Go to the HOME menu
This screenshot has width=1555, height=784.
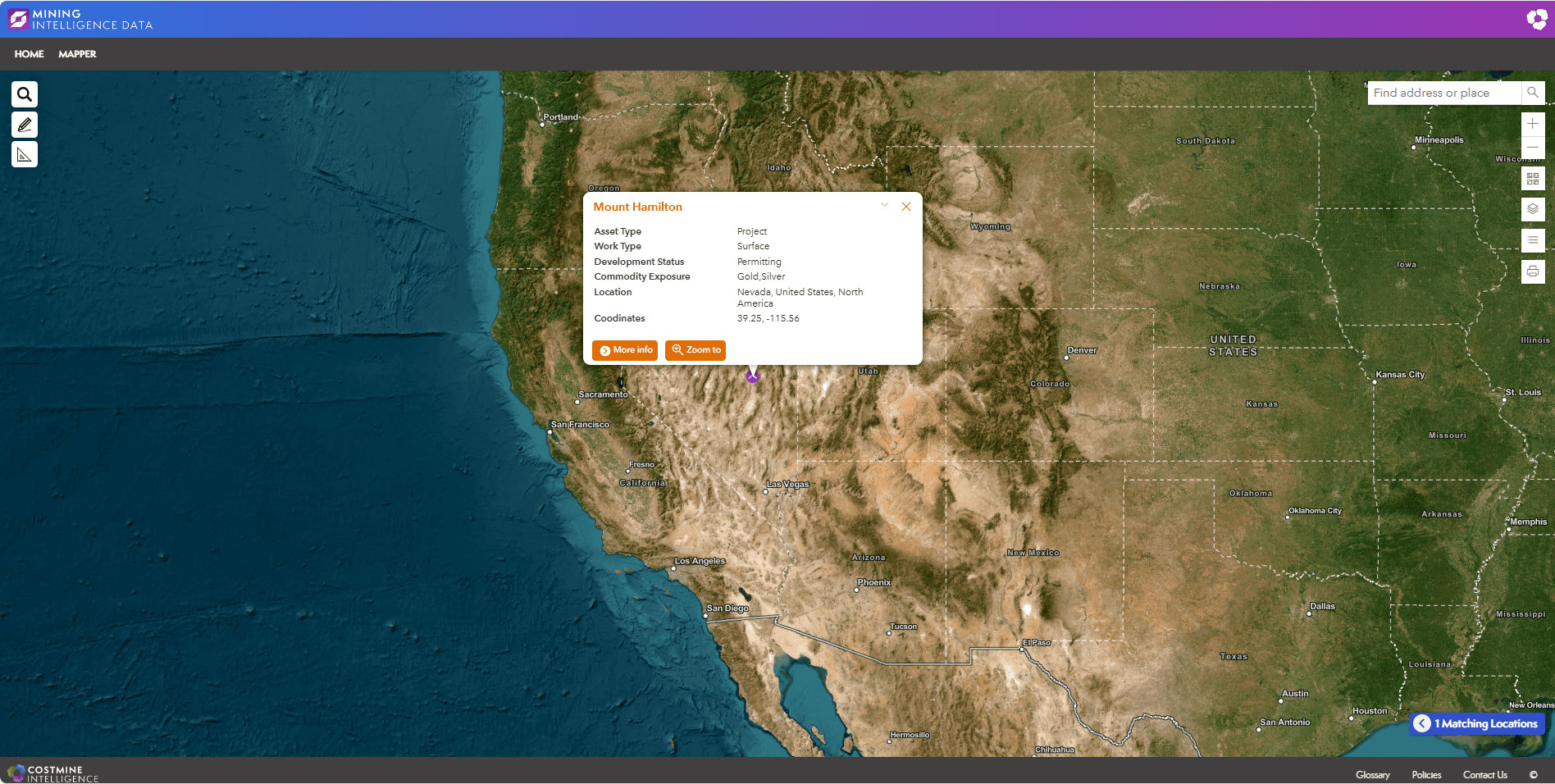(x=30, y=54)
